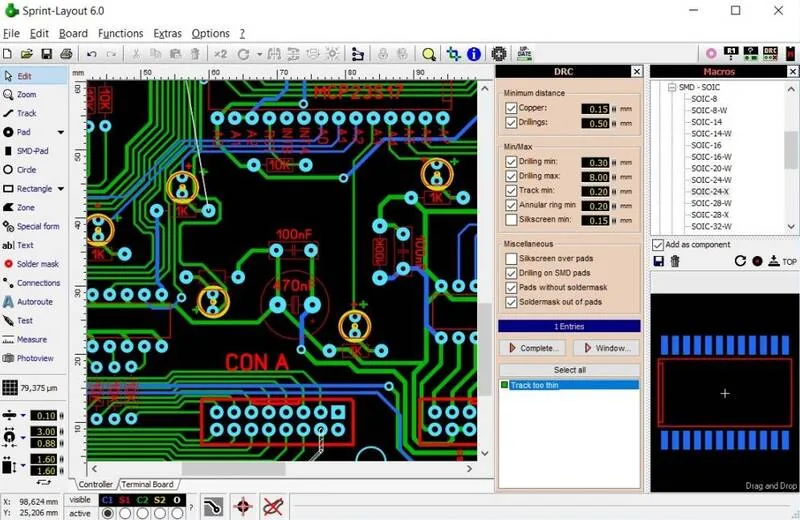
Task: Select the Measure tool
Action: click(25, 339)
